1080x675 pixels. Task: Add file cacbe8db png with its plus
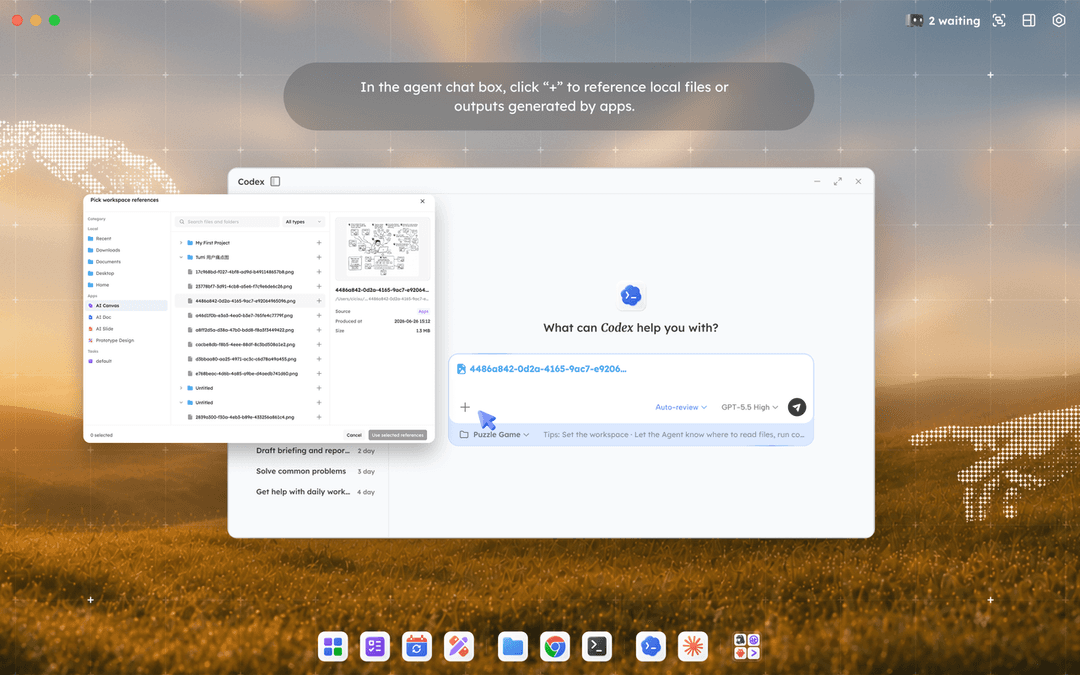tap(319, 344)
